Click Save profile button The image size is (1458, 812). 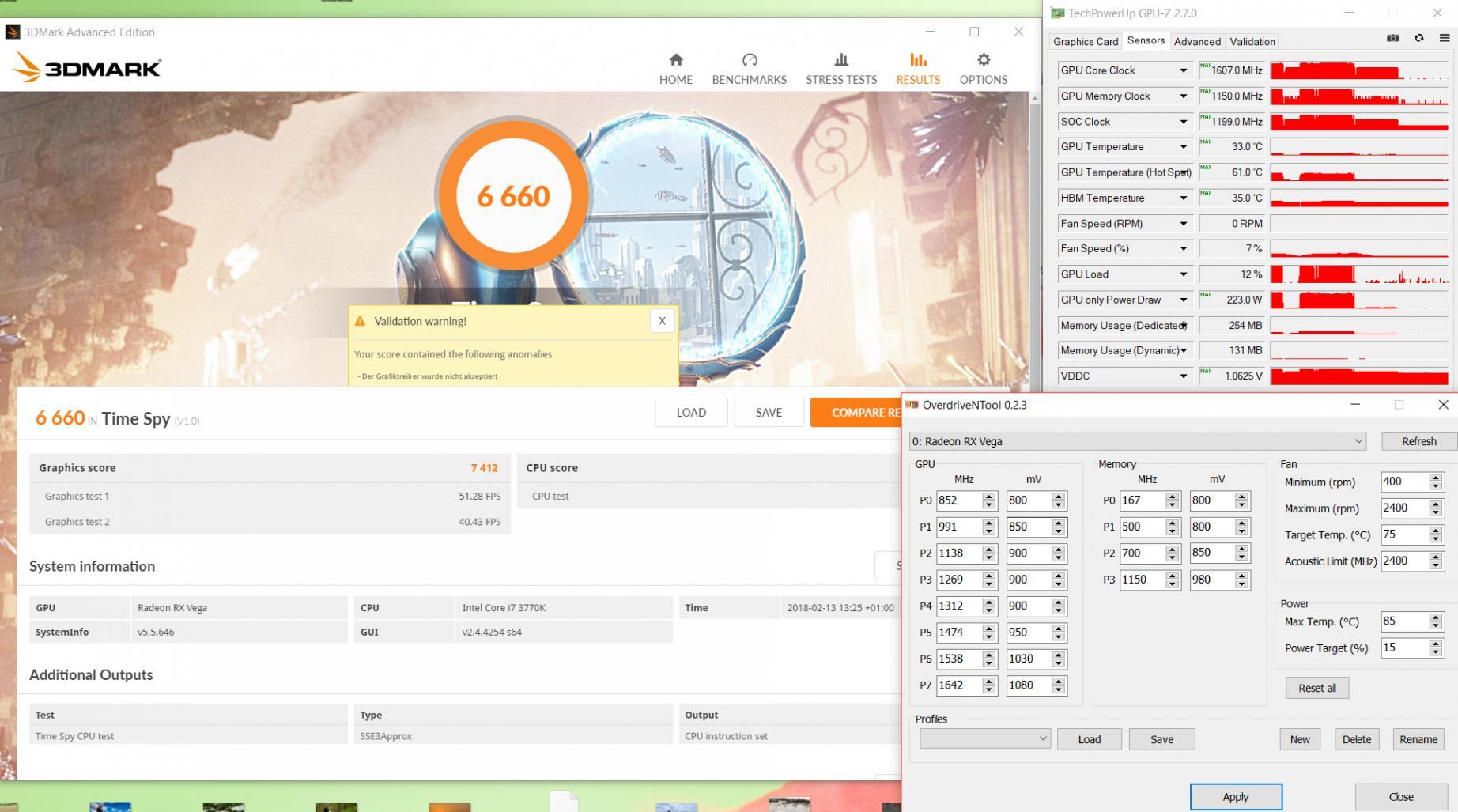tap(1161, 739)
